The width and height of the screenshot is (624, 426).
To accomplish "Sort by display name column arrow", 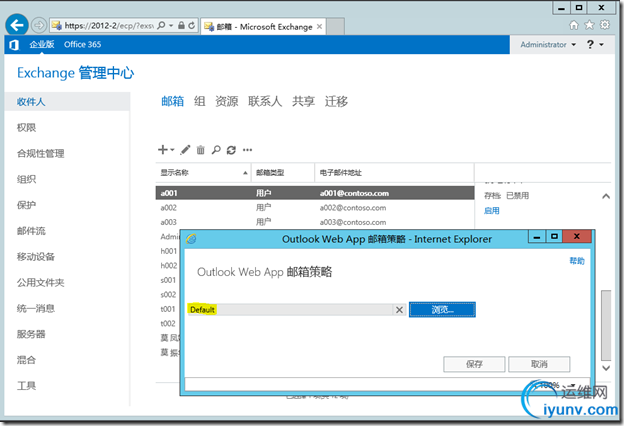I will tap(245, 173).
